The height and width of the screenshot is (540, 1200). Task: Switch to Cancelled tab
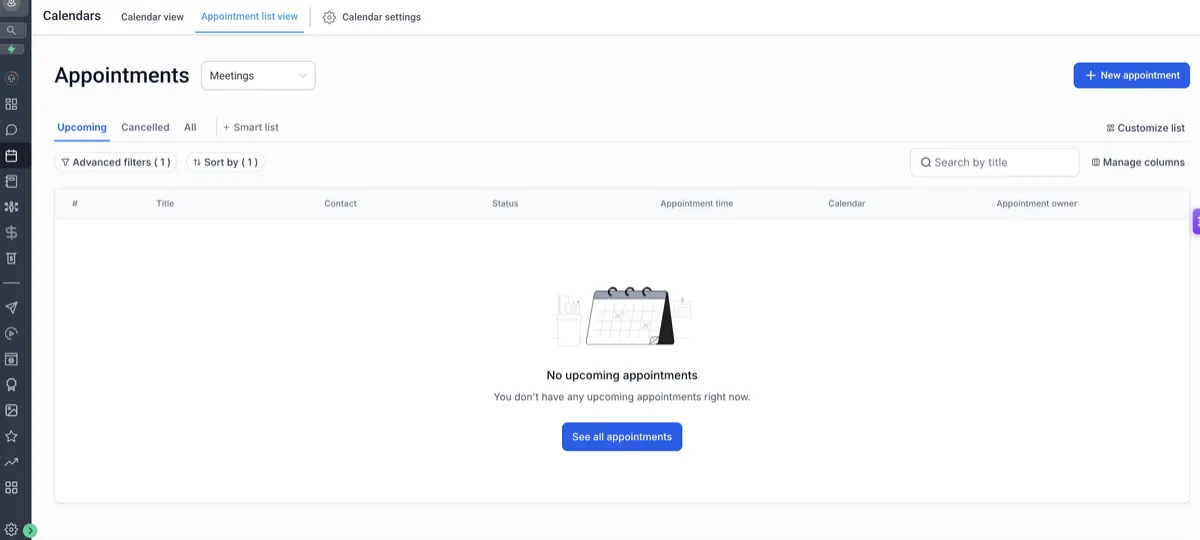coord(145,128)
